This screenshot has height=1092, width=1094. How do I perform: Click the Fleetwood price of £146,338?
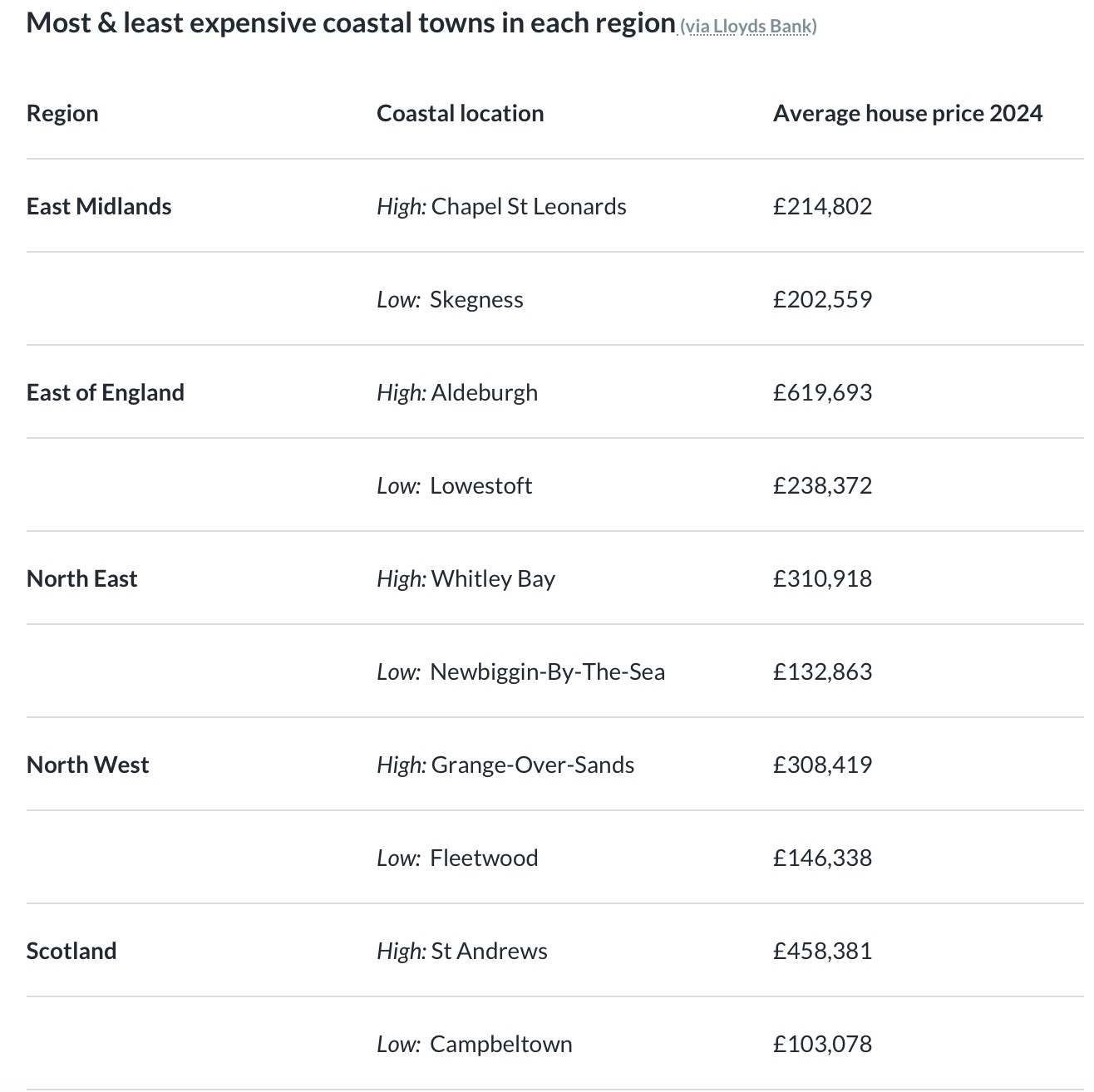point(822,858)
